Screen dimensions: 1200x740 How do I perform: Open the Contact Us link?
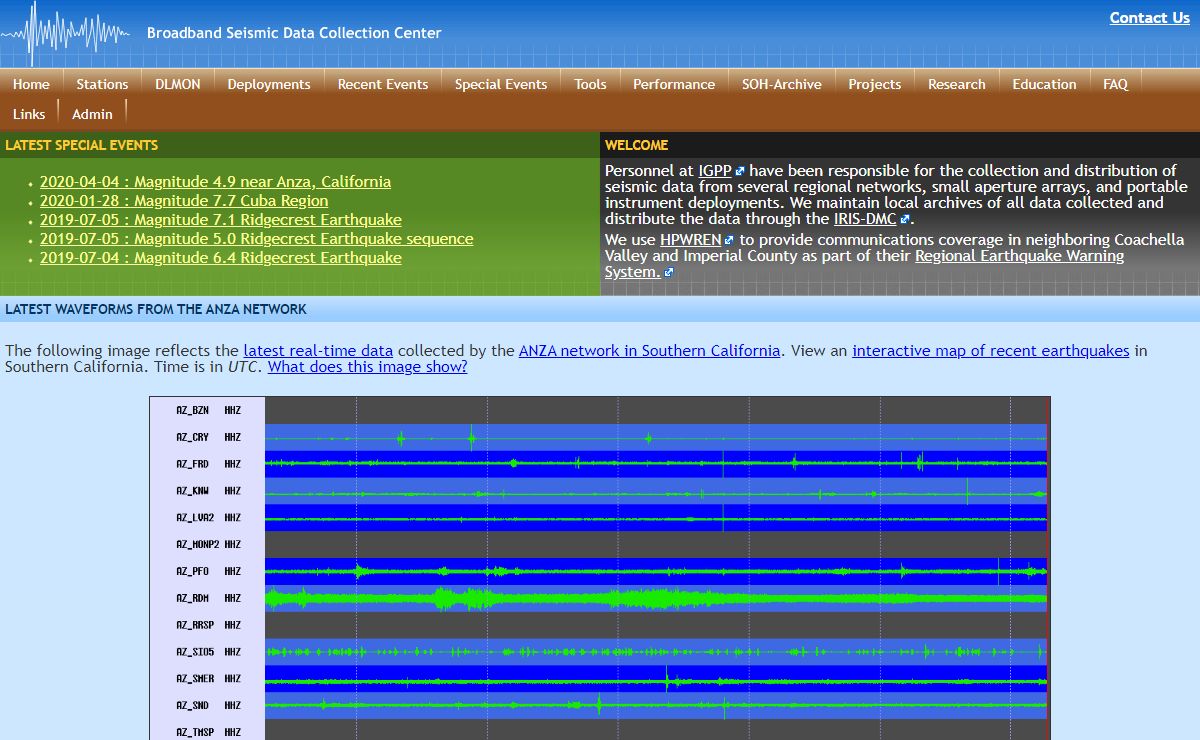pos(1149,18)
